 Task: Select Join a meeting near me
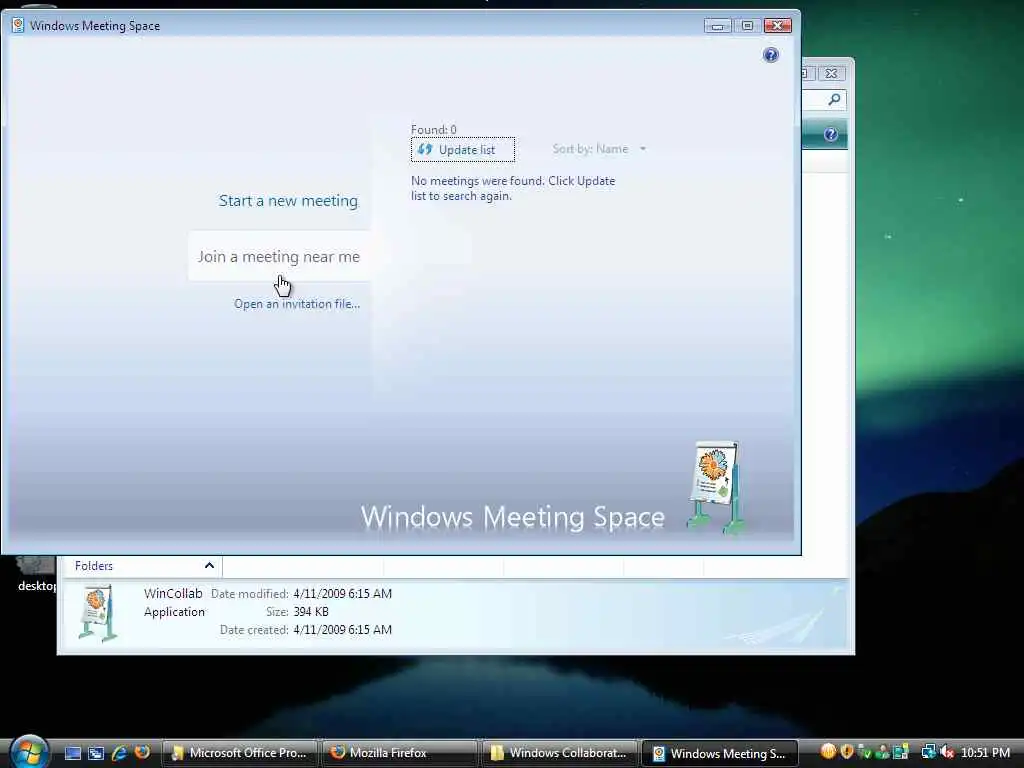279,257
